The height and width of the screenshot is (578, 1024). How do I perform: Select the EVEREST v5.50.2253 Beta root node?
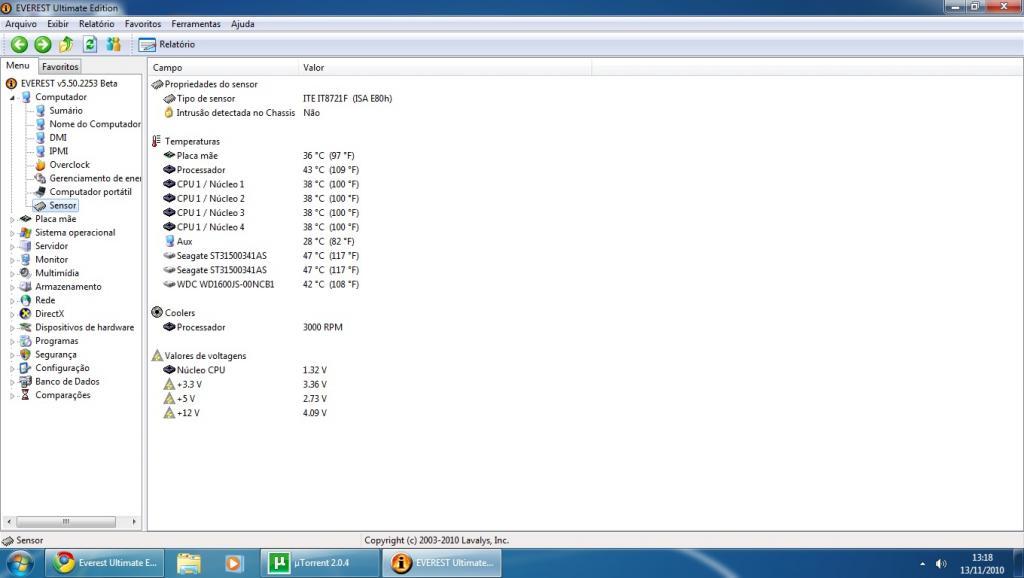click(69, 84)
